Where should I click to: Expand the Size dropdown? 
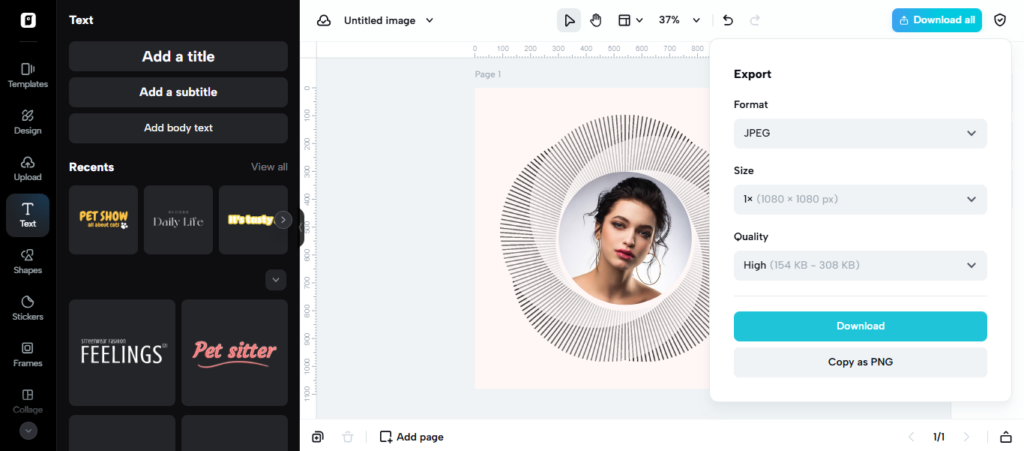860,199
